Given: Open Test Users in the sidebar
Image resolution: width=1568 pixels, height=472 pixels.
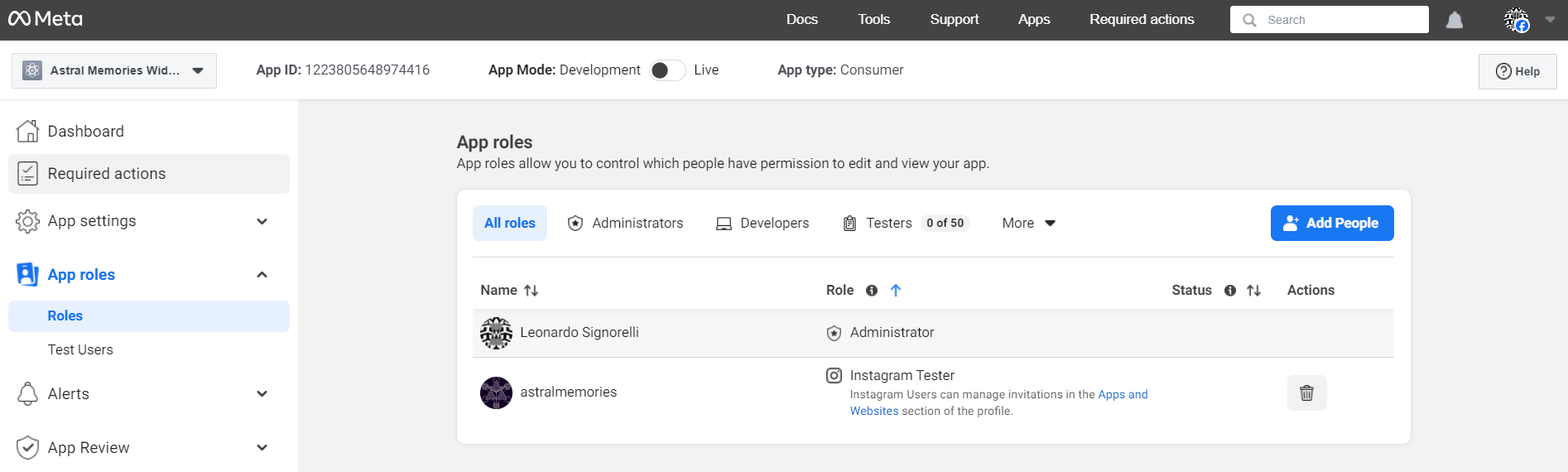Looking at the screenshot, I should pos(80,350).
